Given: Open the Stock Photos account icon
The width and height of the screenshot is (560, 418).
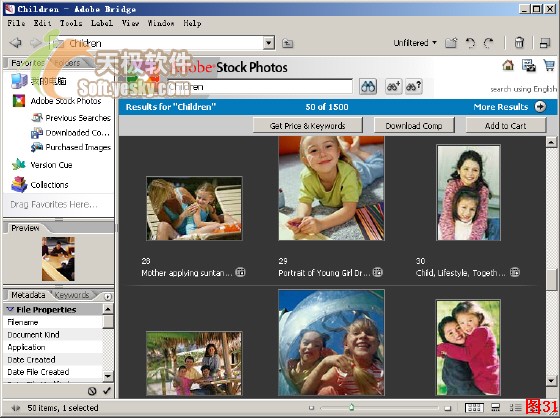Looking at the screenshot, I should 529,65.
